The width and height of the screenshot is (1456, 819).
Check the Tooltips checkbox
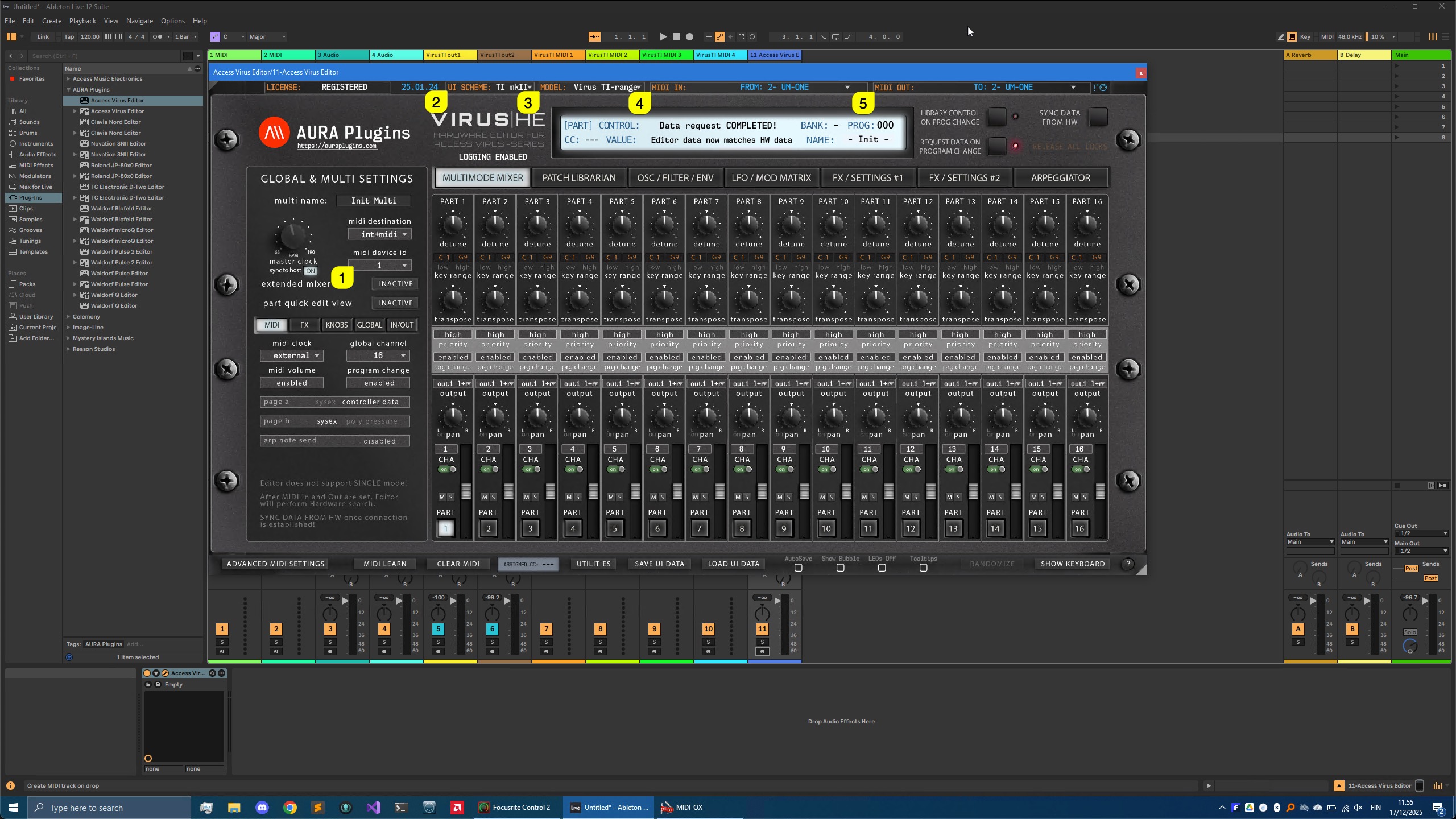point(923,568)
